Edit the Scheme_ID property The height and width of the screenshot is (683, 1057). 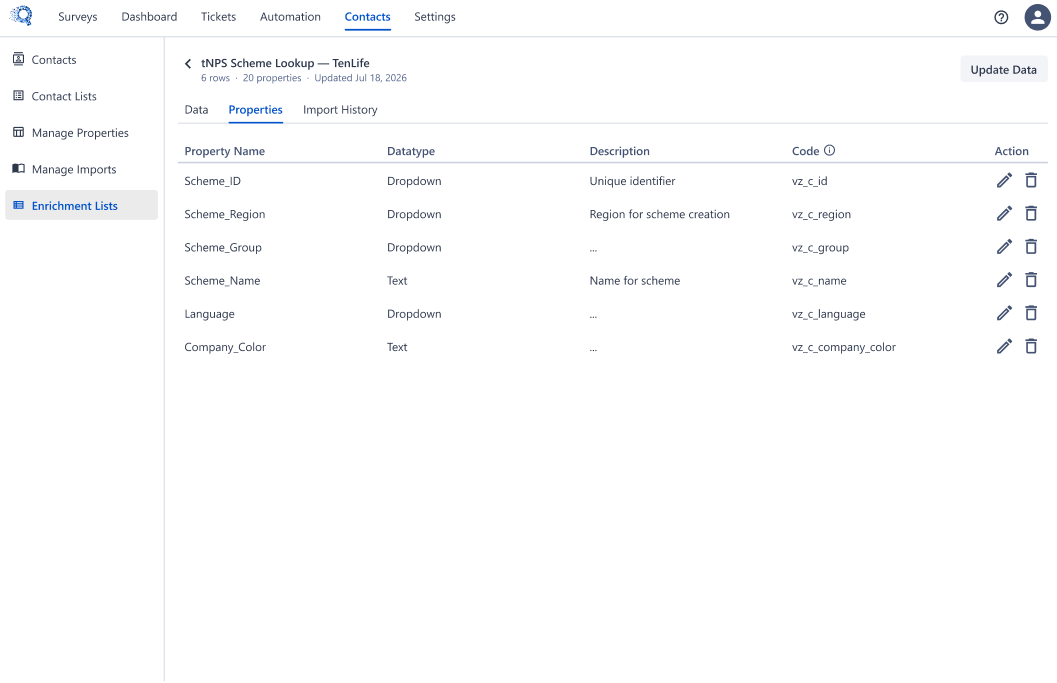pyautogui.click(x=1004, y=181)
